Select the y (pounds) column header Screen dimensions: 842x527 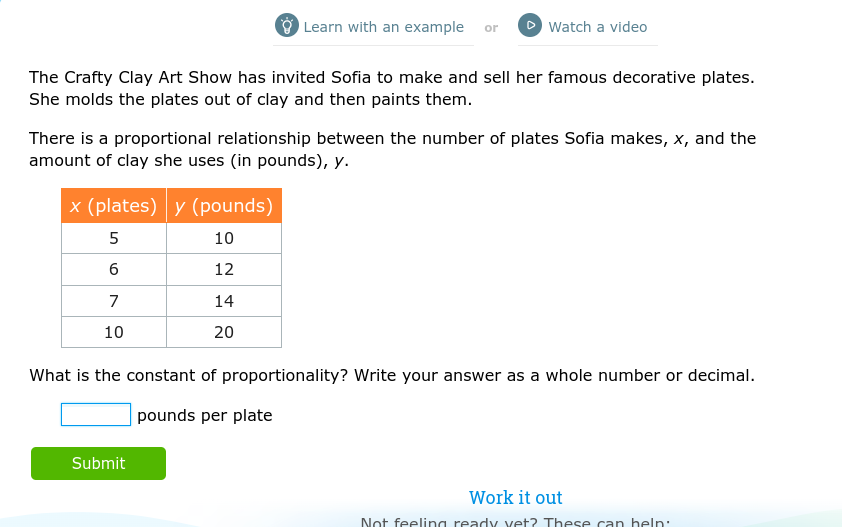[224, 206]
